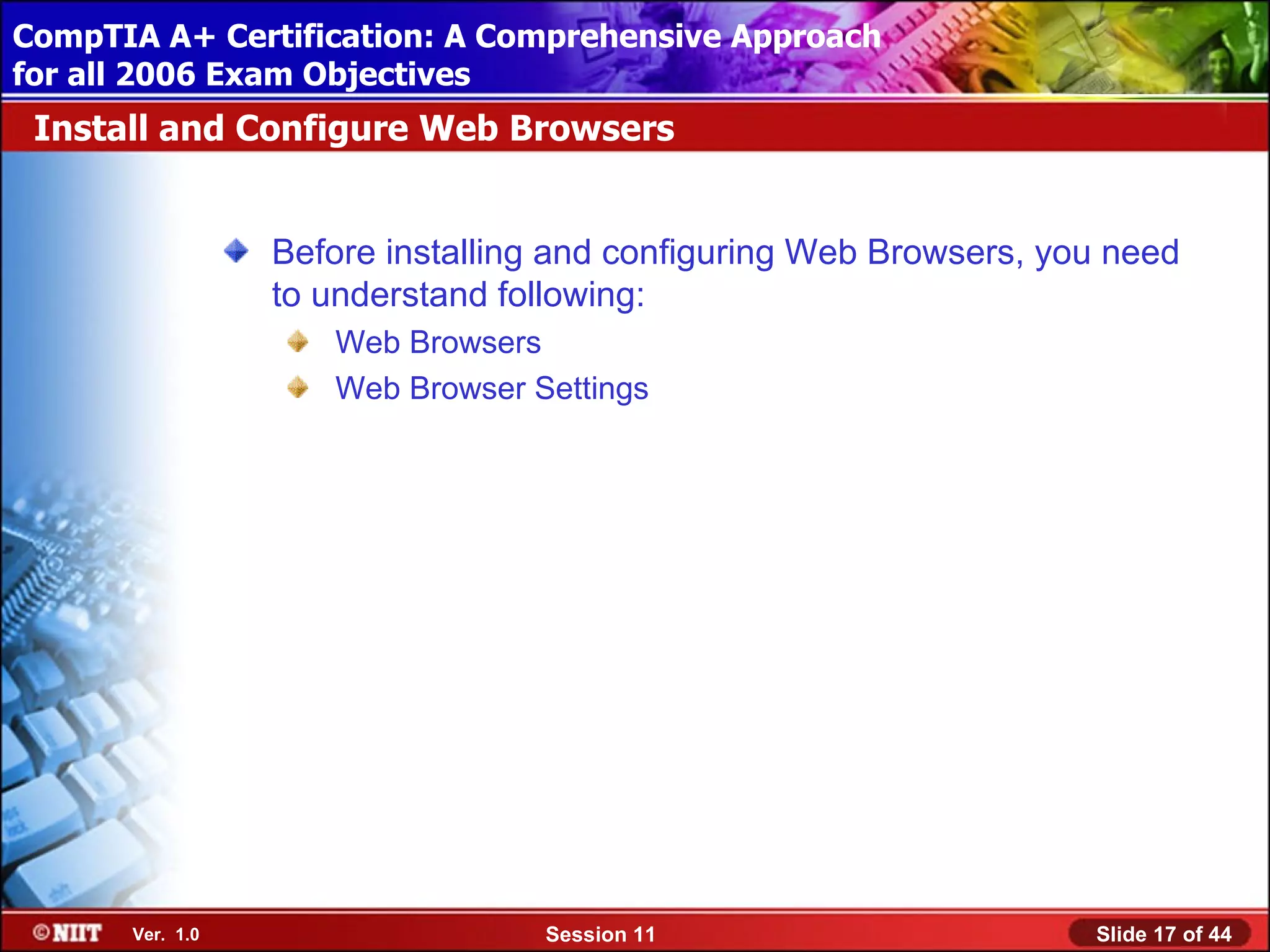Select the 'Web Browsers' sub-bullet text

438,342
